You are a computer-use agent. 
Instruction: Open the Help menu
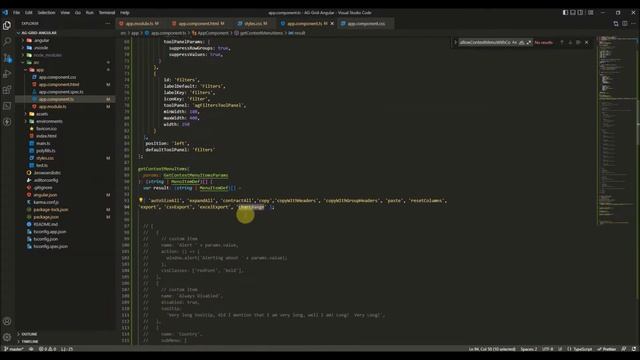tap(125, 13)
